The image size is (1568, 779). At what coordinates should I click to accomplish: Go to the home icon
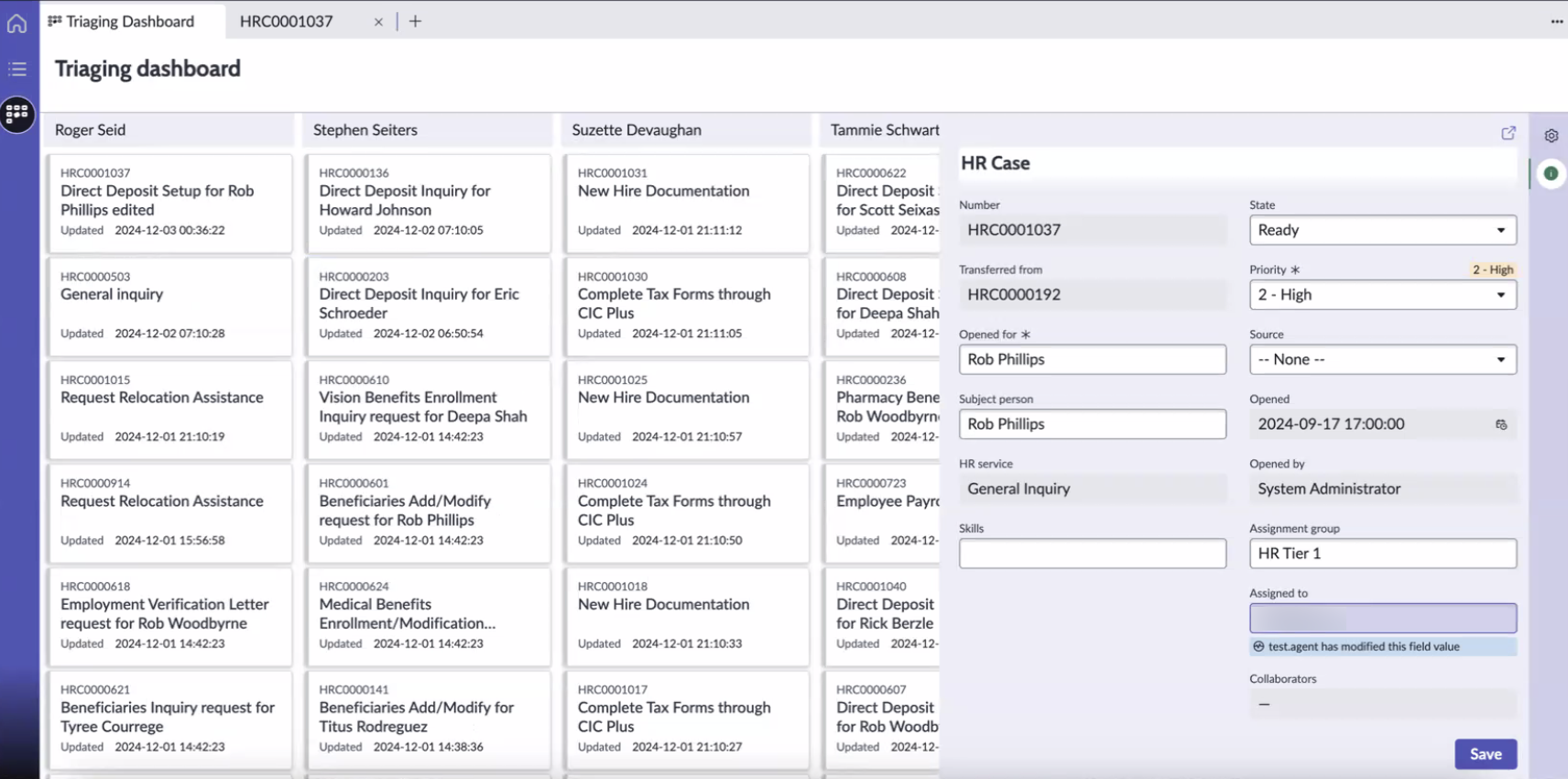17,22
